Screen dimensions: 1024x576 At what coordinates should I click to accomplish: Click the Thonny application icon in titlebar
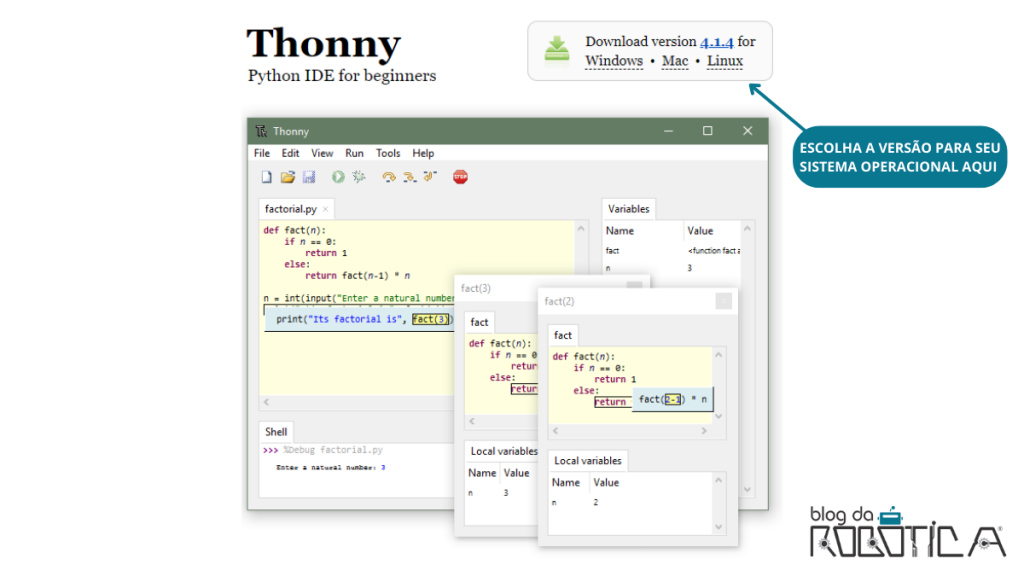[x=259, y=130]
